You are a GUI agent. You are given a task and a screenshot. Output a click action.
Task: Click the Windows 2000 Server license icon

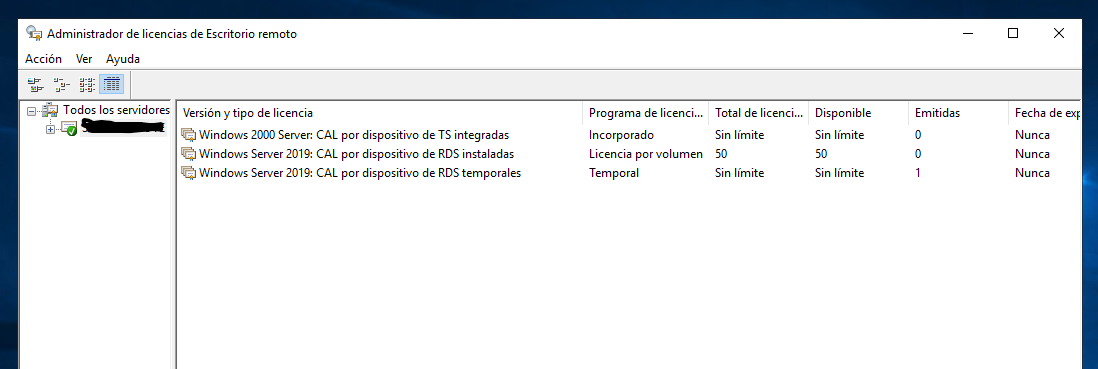tap(188, 135)
